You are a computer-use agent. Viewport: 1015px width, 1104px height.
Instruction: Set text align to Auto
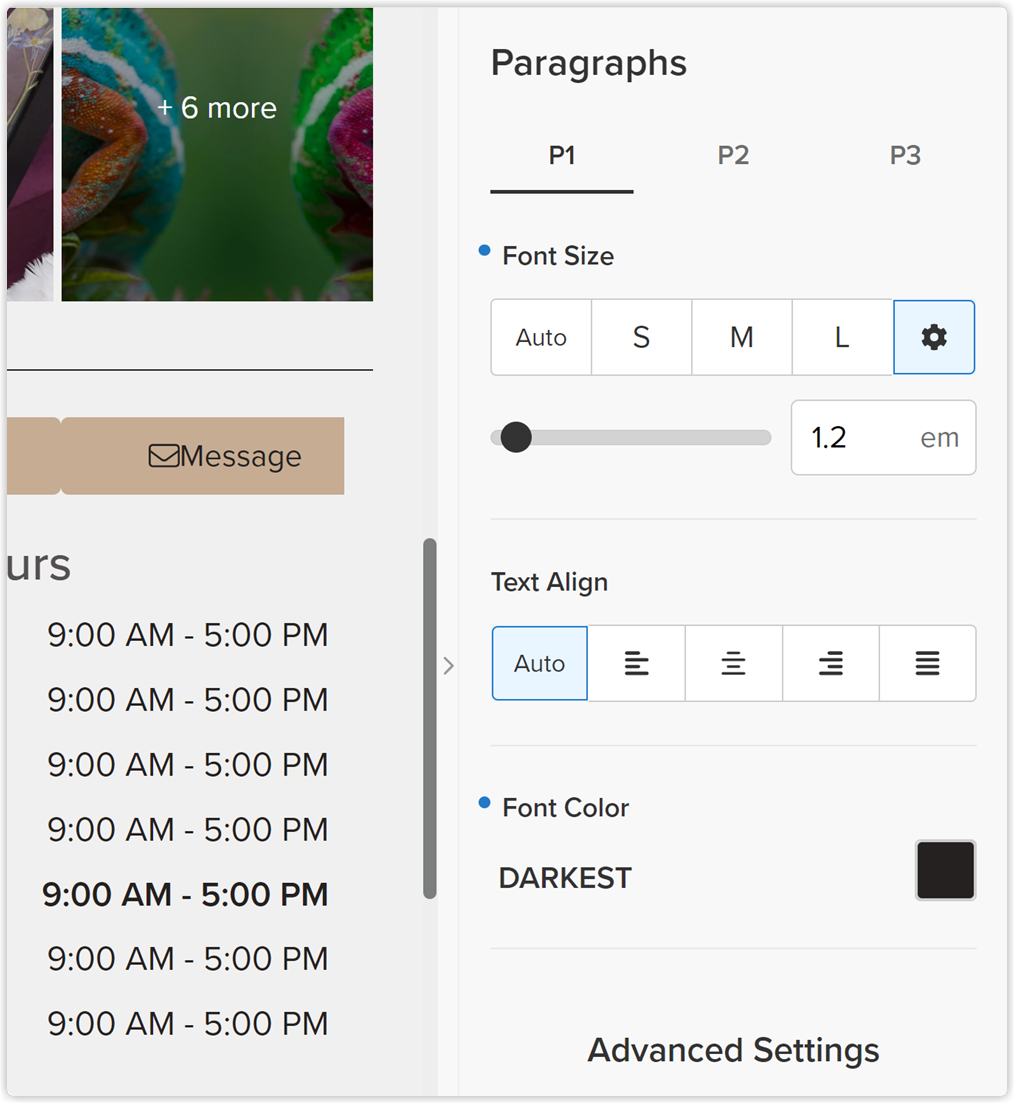[x=540, y=663]
